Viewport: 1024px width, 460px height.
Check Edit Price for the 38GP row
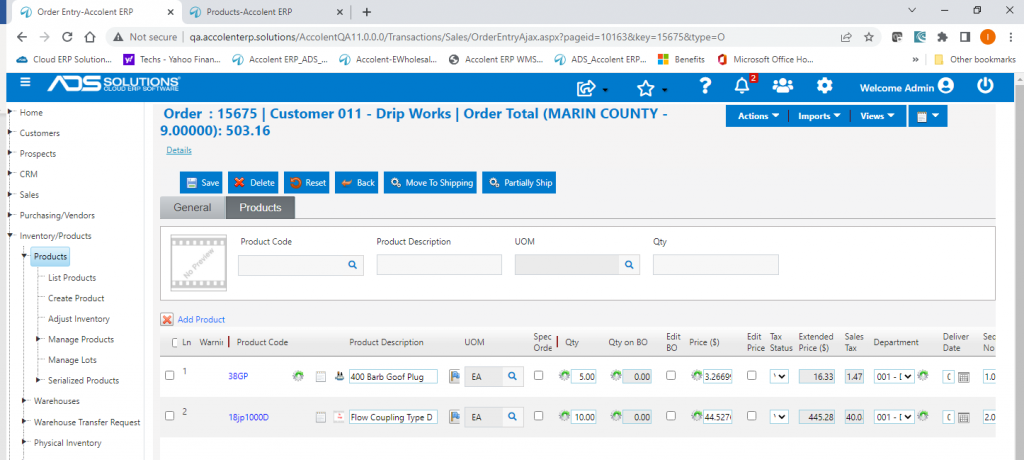click(752, 376)
